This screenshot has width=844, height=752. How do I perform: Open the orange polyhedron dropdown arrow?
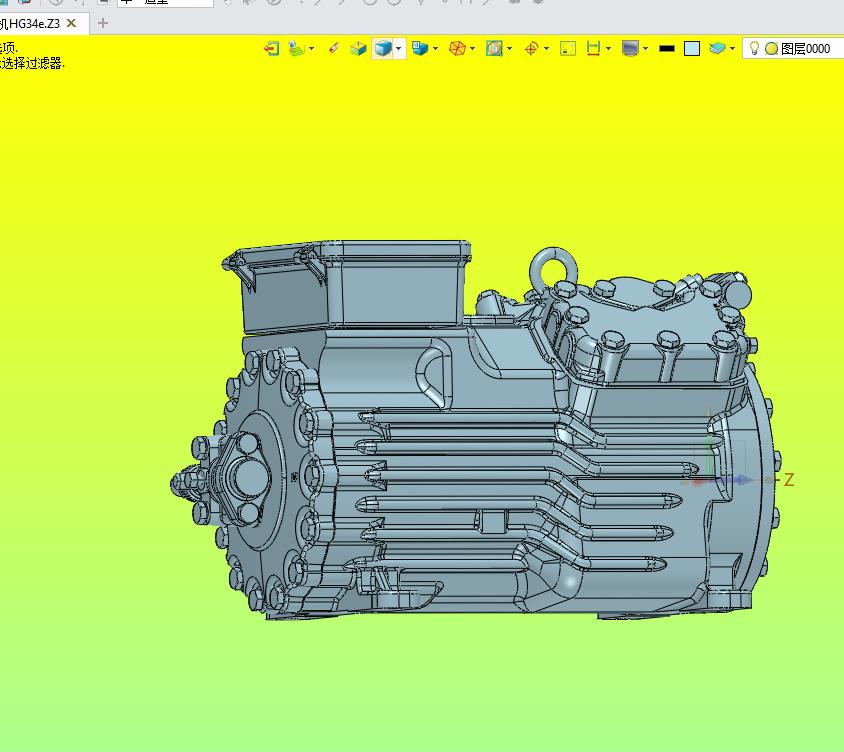pos(473,49)
